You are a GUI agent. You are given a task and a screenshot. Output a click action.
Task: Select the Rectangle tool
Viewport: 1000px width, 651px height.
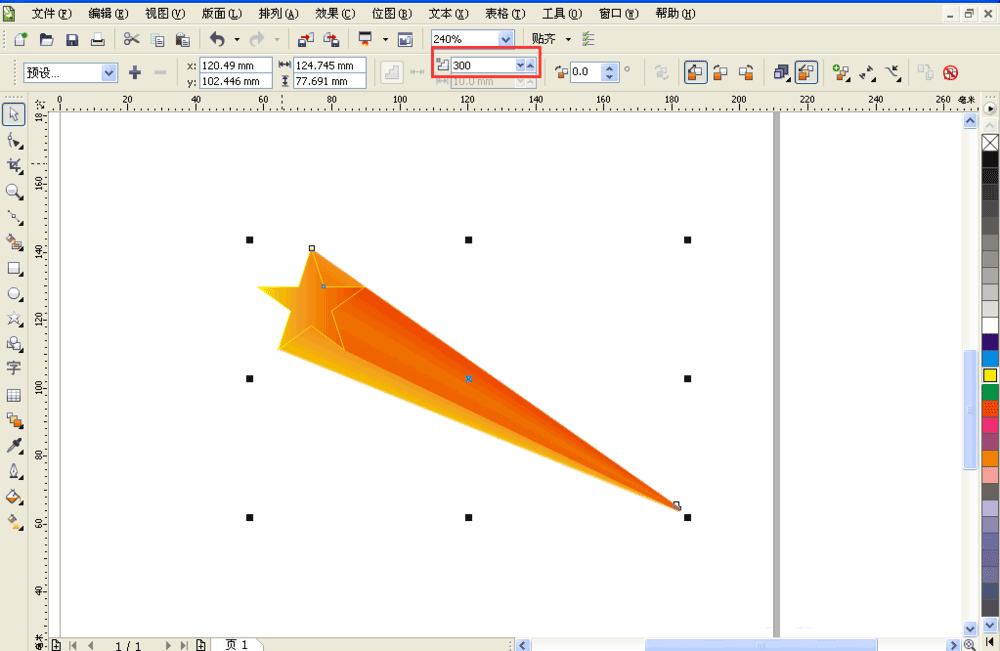click(14, 268)
